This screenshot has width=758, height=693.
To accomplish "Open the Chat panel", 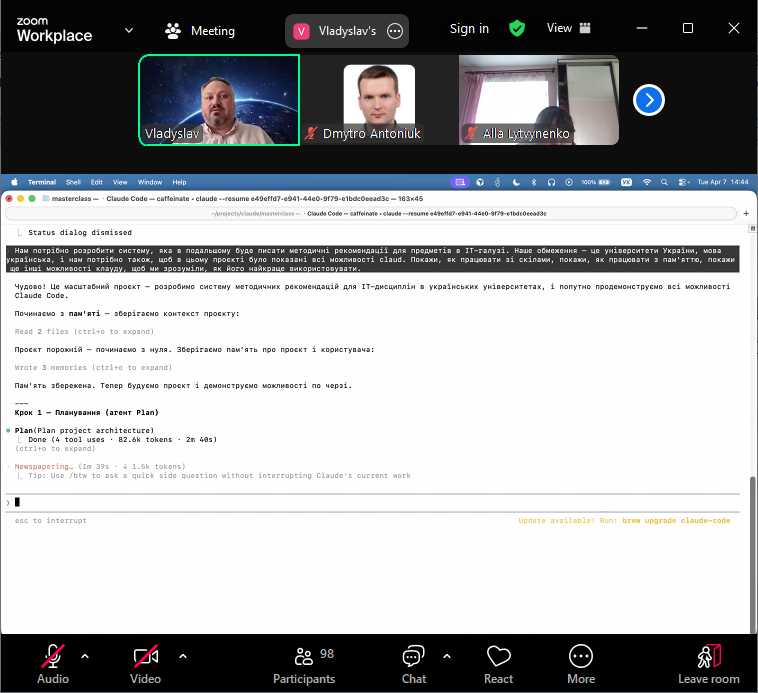I will [413, 664].
